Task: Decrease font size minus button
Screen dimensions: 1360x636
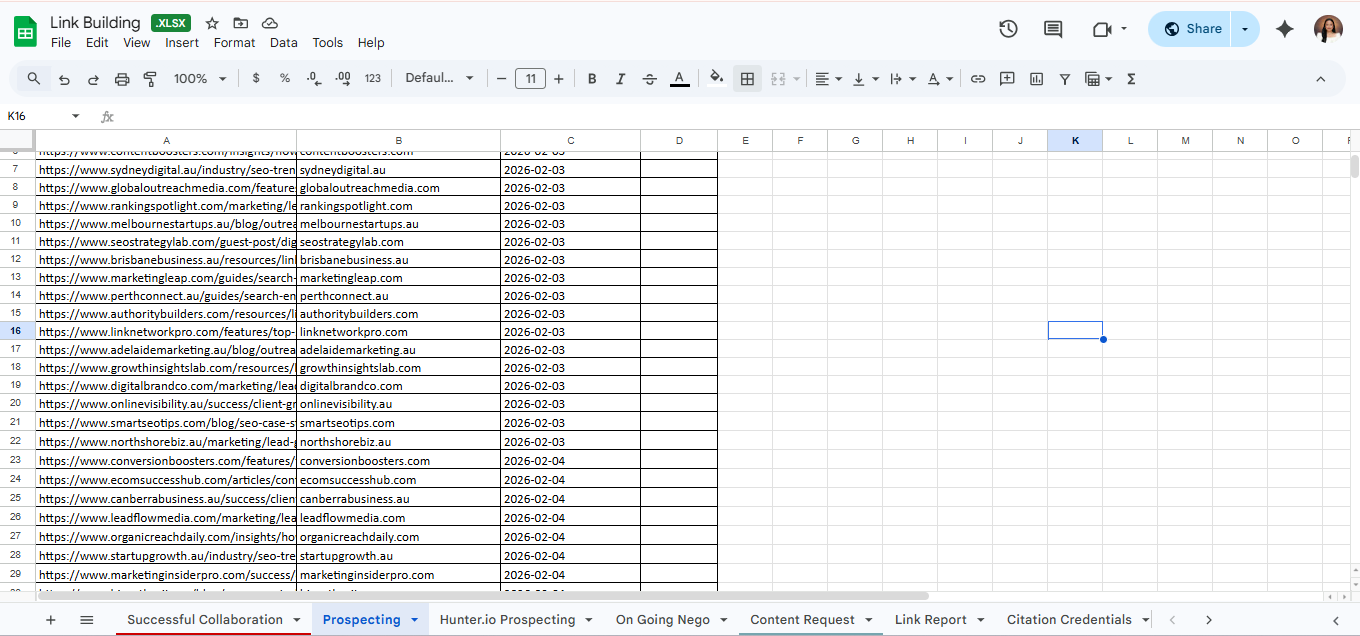Action: pos(502,79)
